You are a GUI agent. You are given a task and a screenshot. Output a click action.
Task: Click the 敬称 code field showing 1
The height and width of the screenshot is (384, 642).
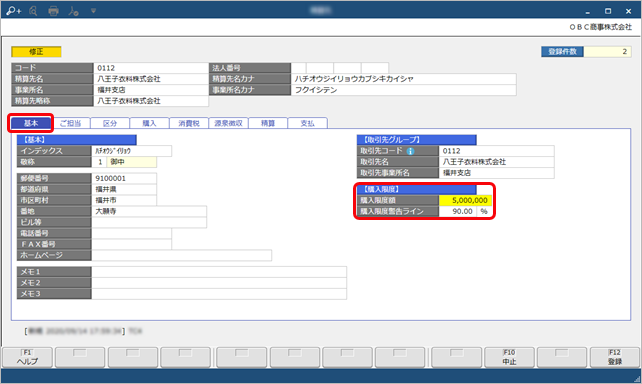tap(99, 162)
